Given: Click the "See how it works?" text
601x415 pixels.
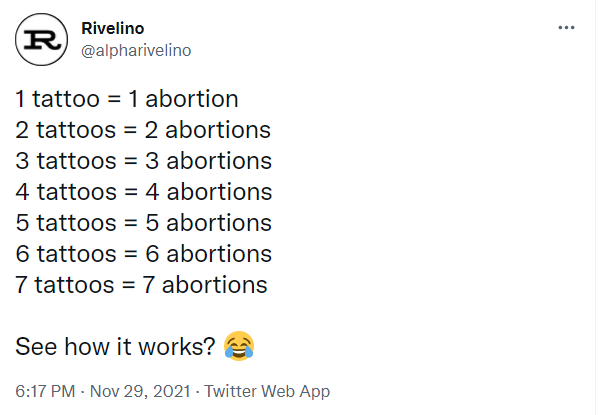Looking at the screenshot, I should point(115,347).
